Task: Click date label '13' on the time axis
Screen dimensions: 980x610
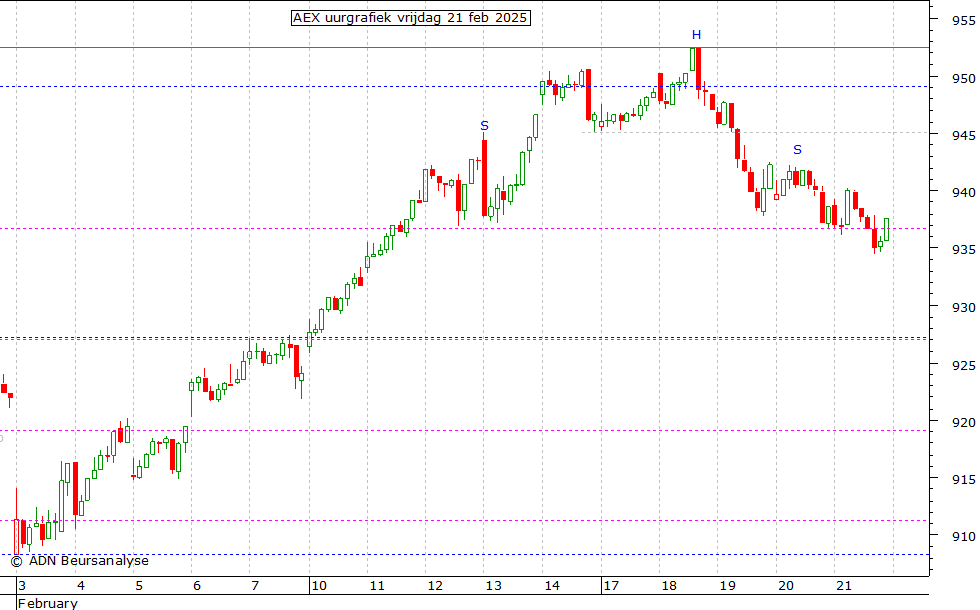Action: click(x=494, y=586)
